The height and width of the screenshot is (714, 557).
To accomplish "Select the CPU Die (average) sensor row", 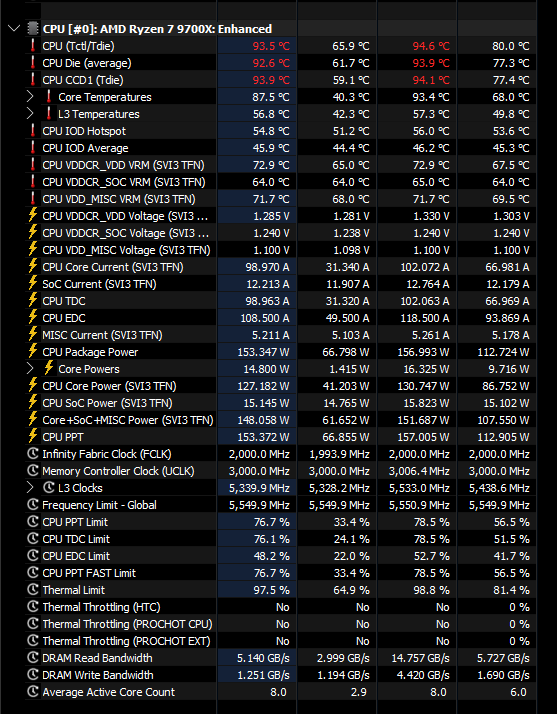I will coord(280,63).
